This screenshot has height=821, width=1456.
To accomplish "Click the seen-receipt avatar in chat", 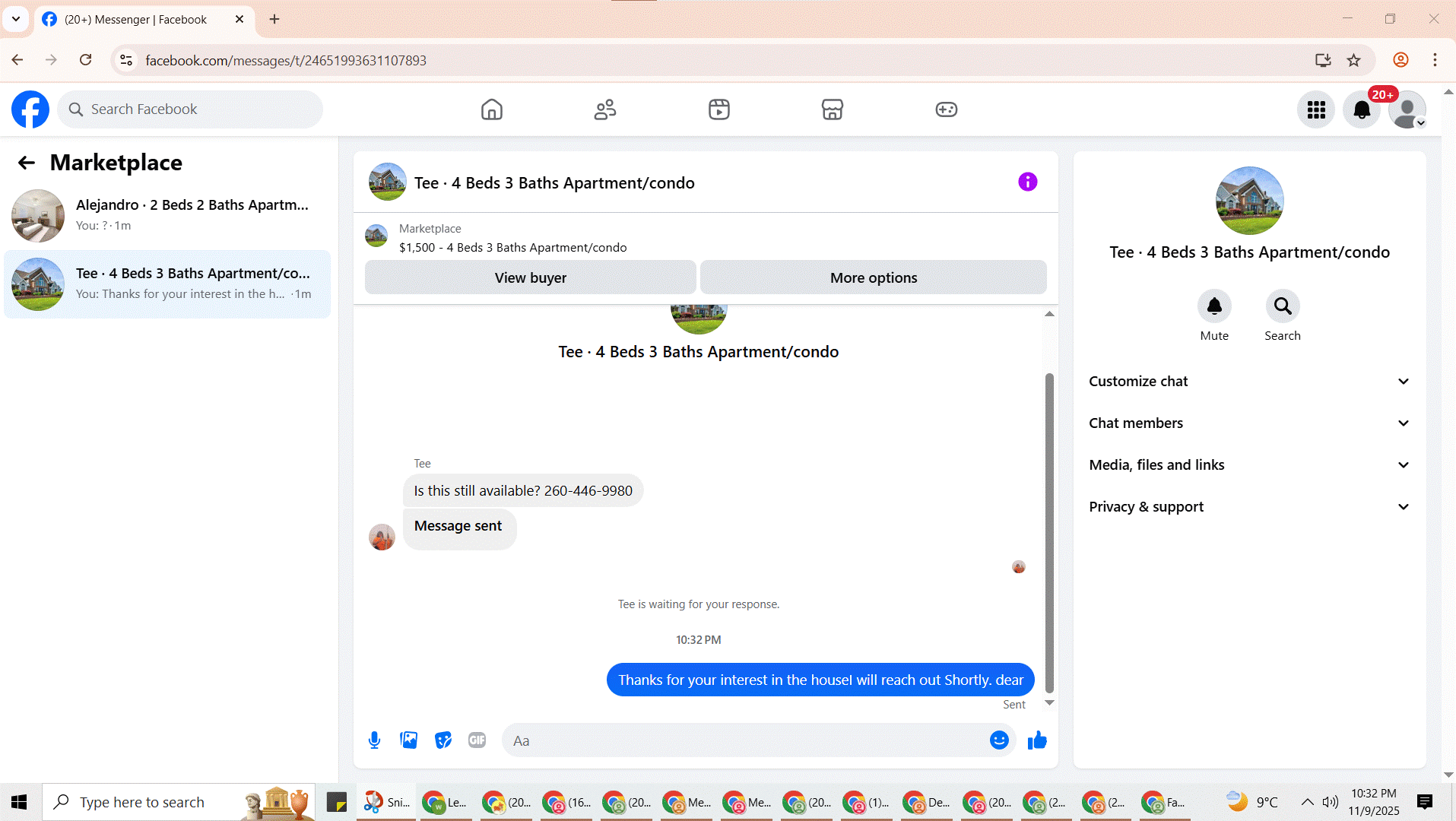I will [1019, 567].
